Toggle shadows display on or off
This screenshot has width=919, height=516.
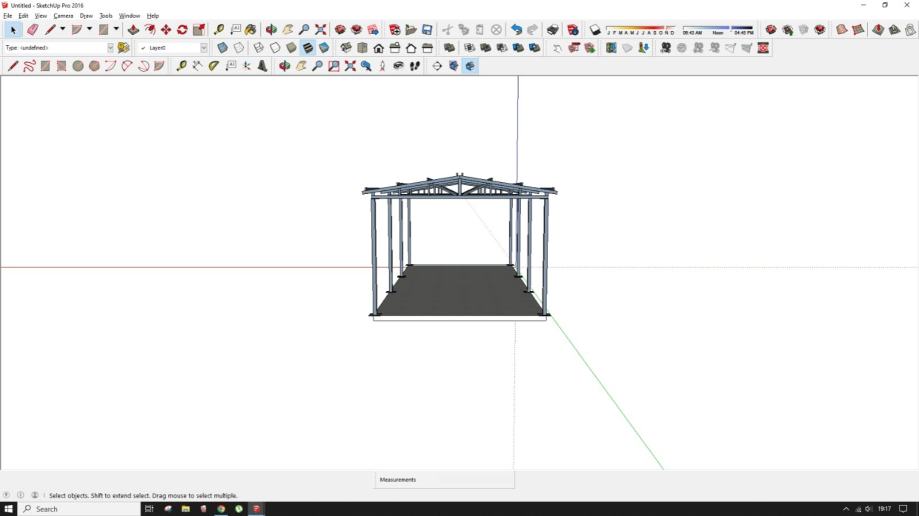click(x=595, y=30)
